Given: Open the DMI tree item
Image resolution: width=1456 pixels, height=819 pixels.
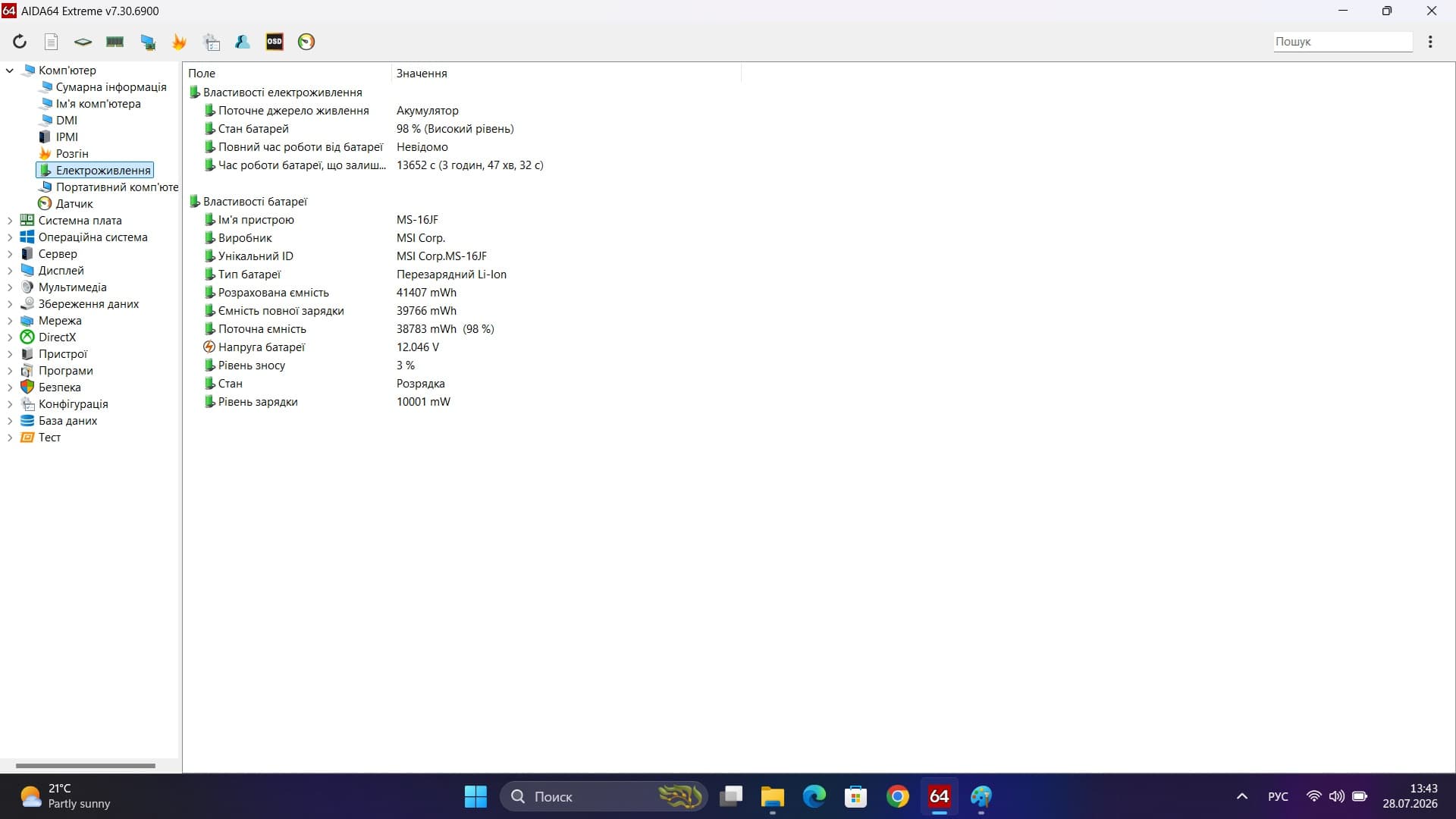Looking at the screenshot, I should click(x=66, y=121).
